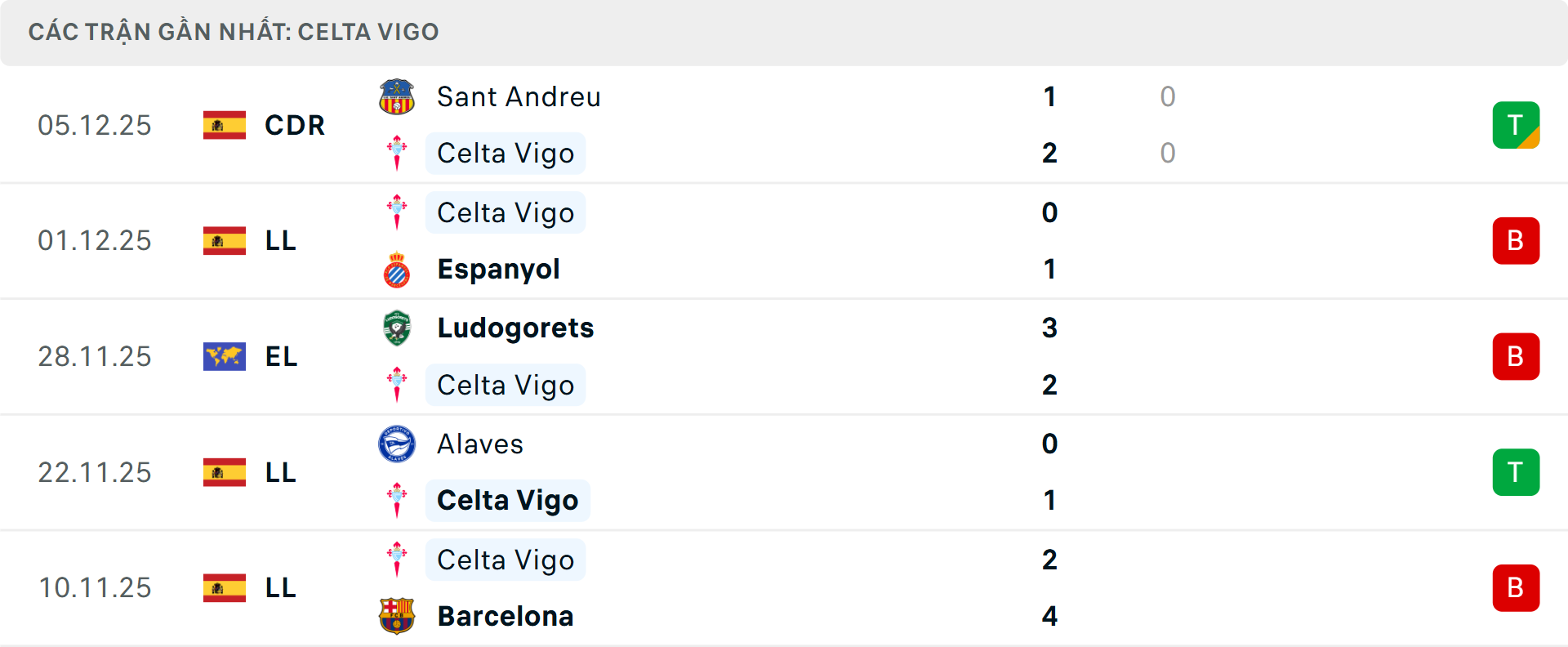Toggle the green T result badge for Sant Andreu match
Viewport: 1568px width, 647px height.
[1516, 125]
